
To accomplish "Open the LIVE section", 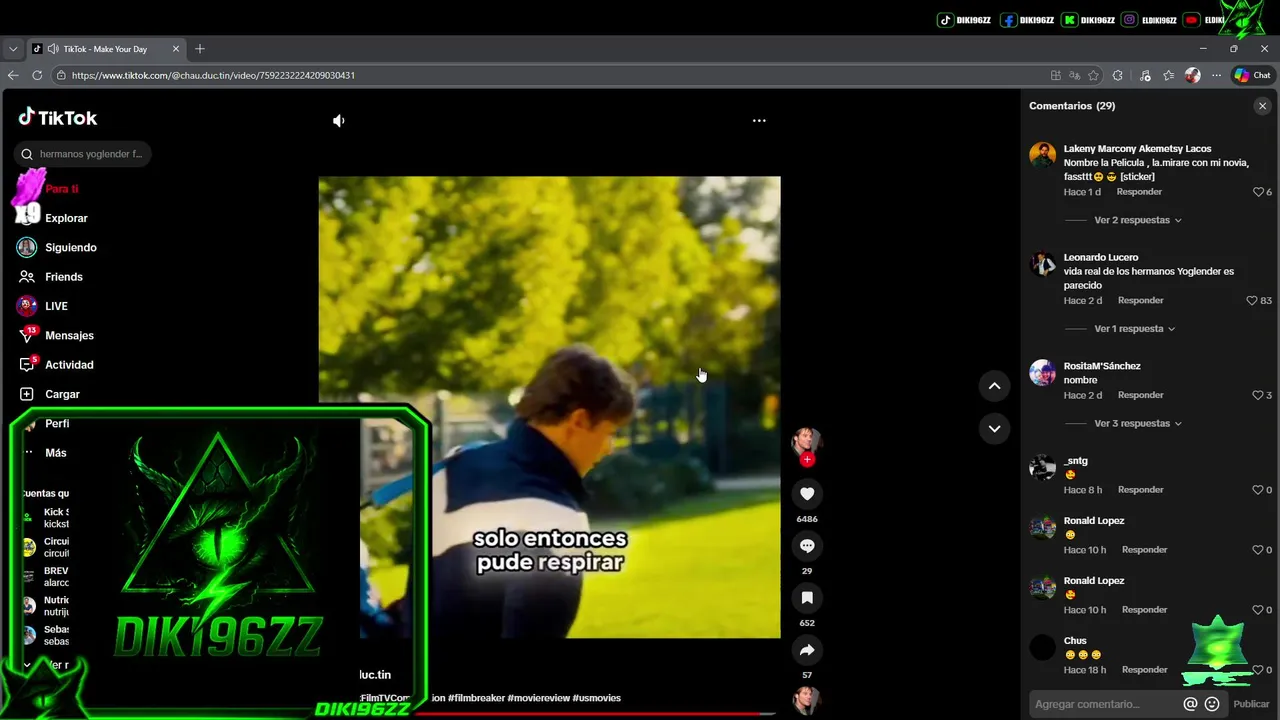I will click(56, 306).
